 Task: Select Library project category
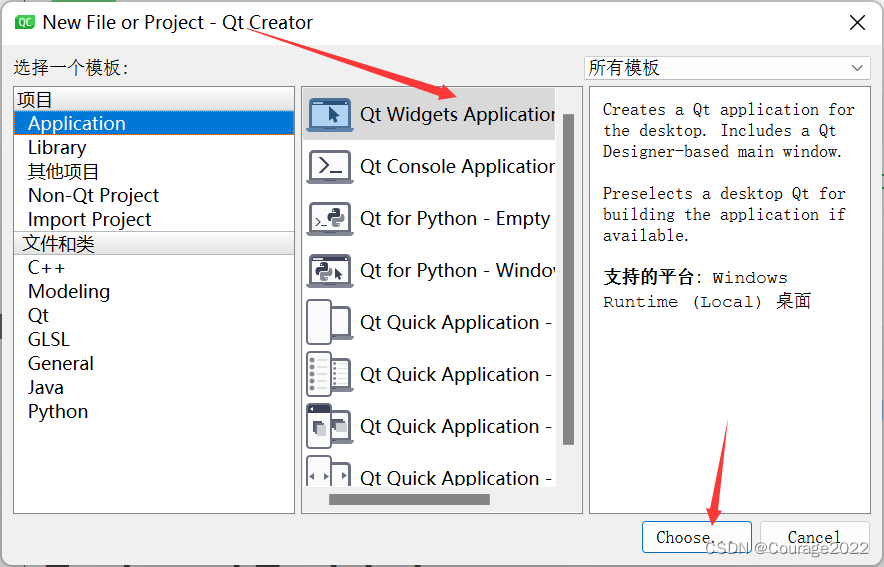(x=154, y=148)
